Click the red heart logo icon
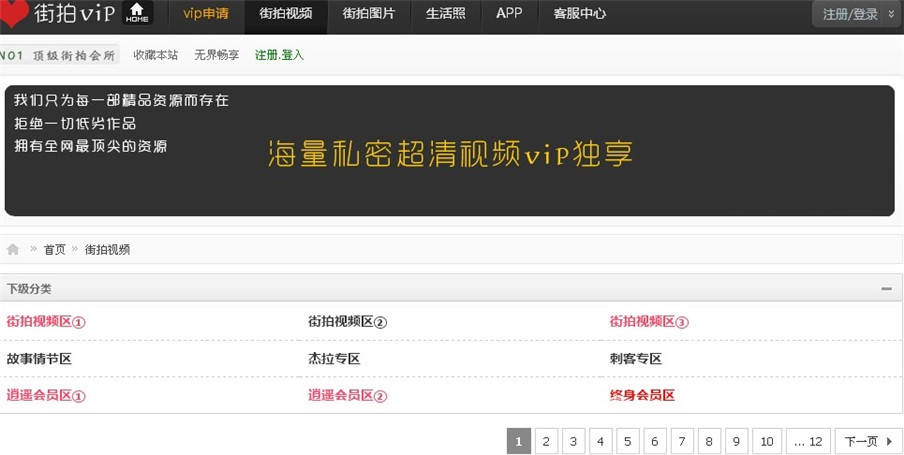The width and height of the screenshot is (904, 455). [14, 13]
